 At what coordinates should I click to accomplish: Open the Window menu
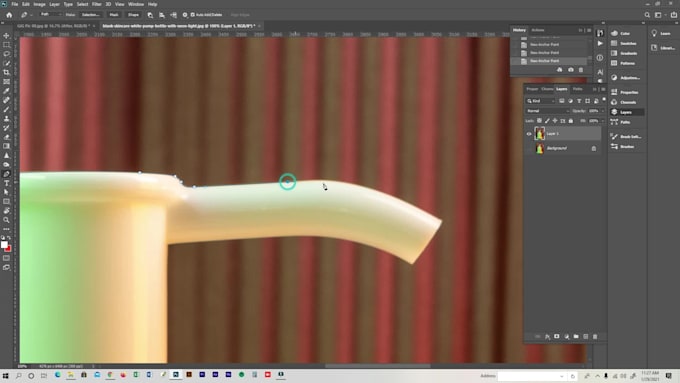(136, 4)
